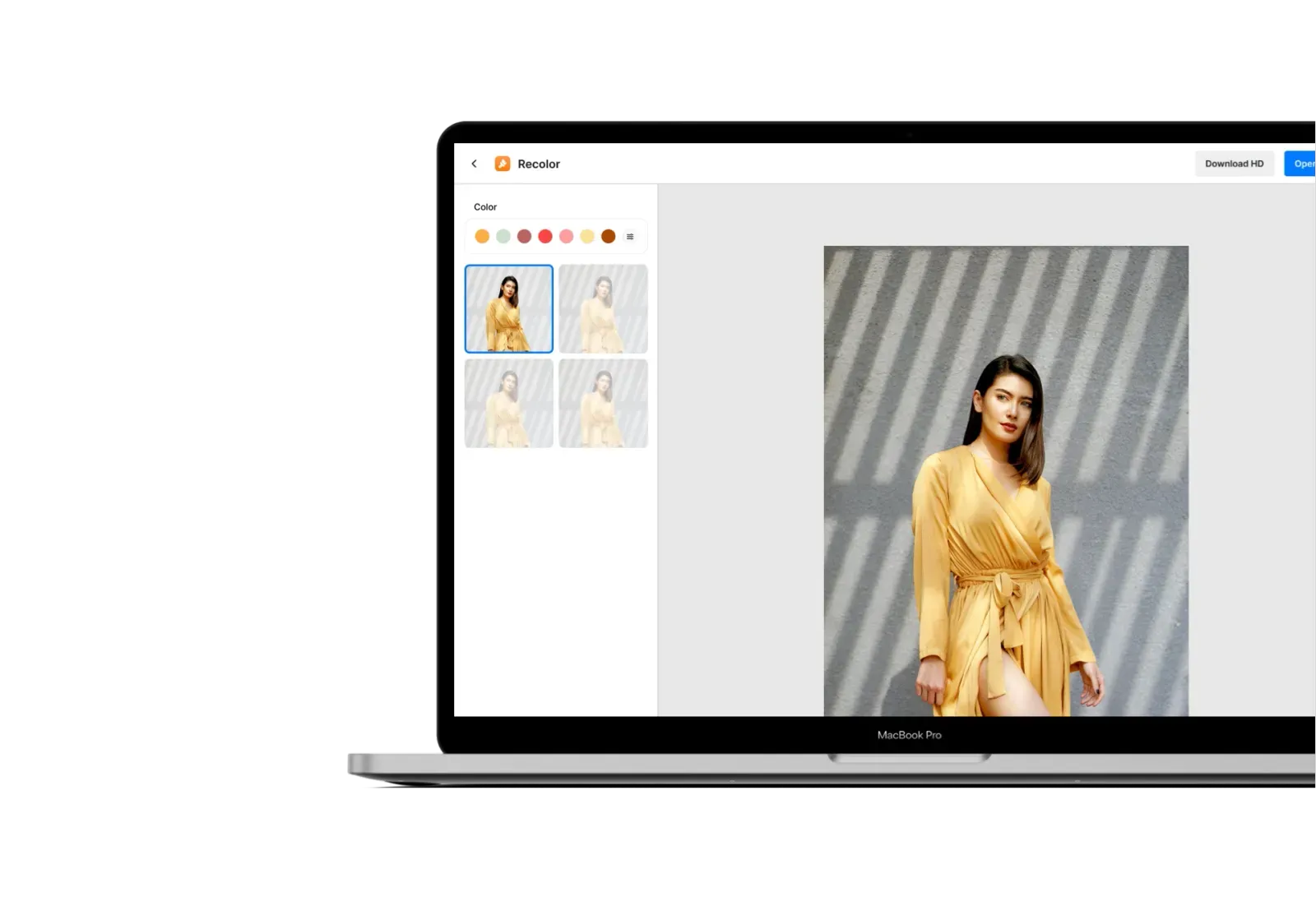Click the blue Open button
Image resolution: width=1316 pixels, height=911 pixels.
[x=1304, y=164]
